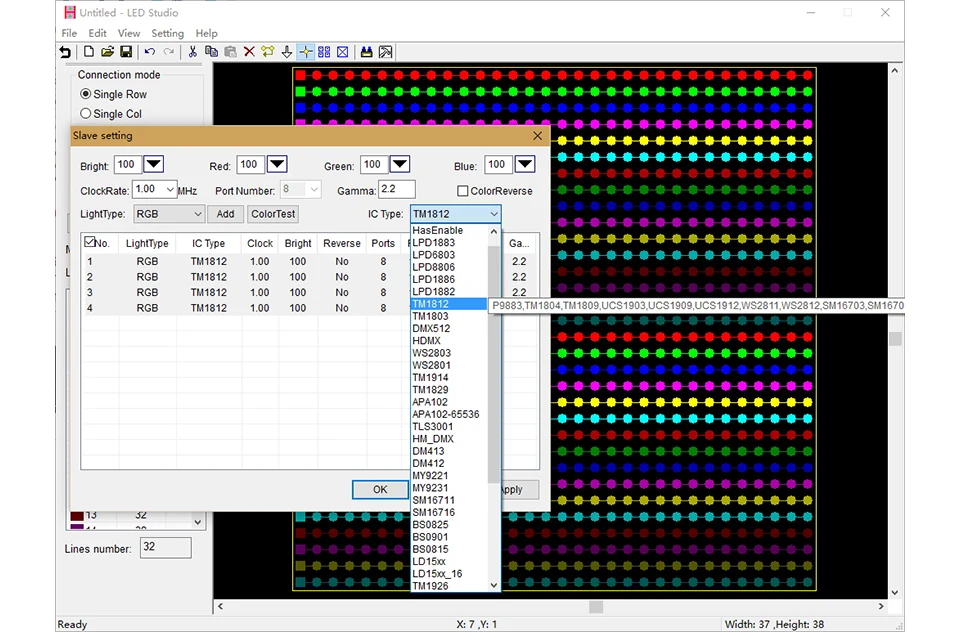Click the Open folder toolbar icon
960x632 pixels.
pyautogui.click(x=108, y=52)
